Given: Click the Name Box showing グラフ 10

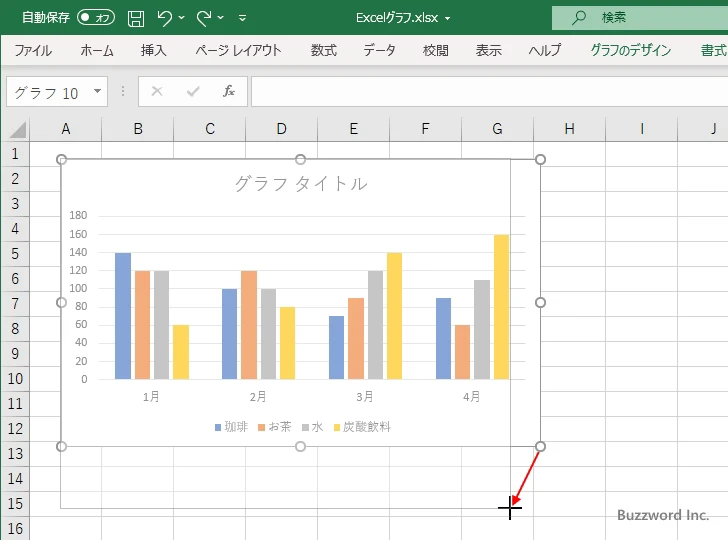Looking at the screenshot, I should point(51,92).
